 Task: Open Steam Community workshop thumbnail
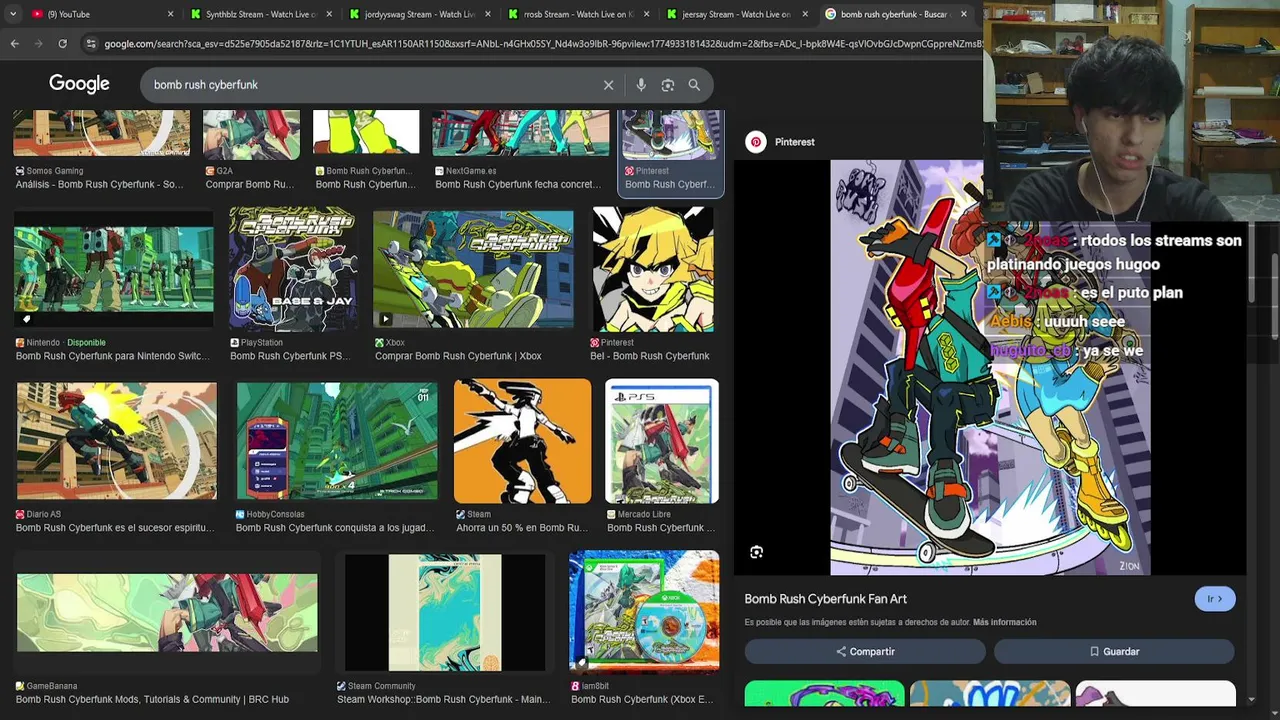[x=445, y=612]
